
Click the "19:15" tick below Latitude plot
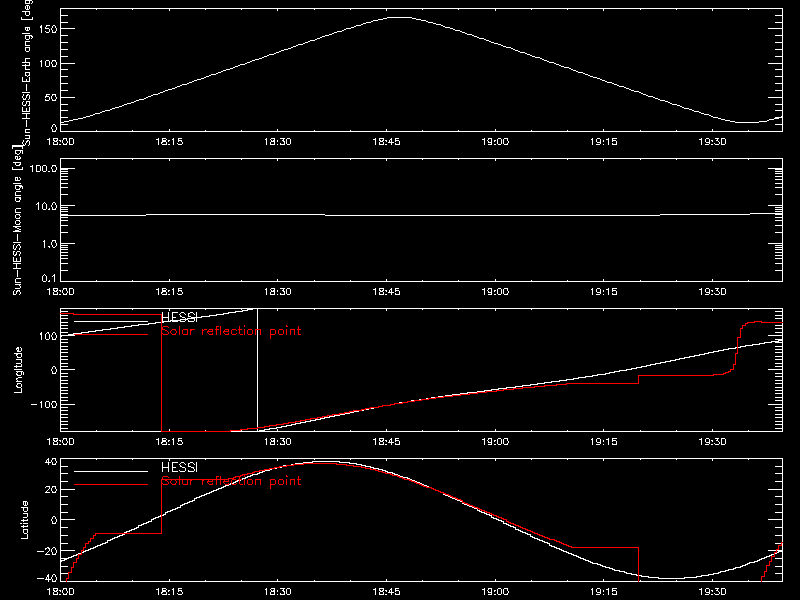pyautogui.click(x=604, y=592)
